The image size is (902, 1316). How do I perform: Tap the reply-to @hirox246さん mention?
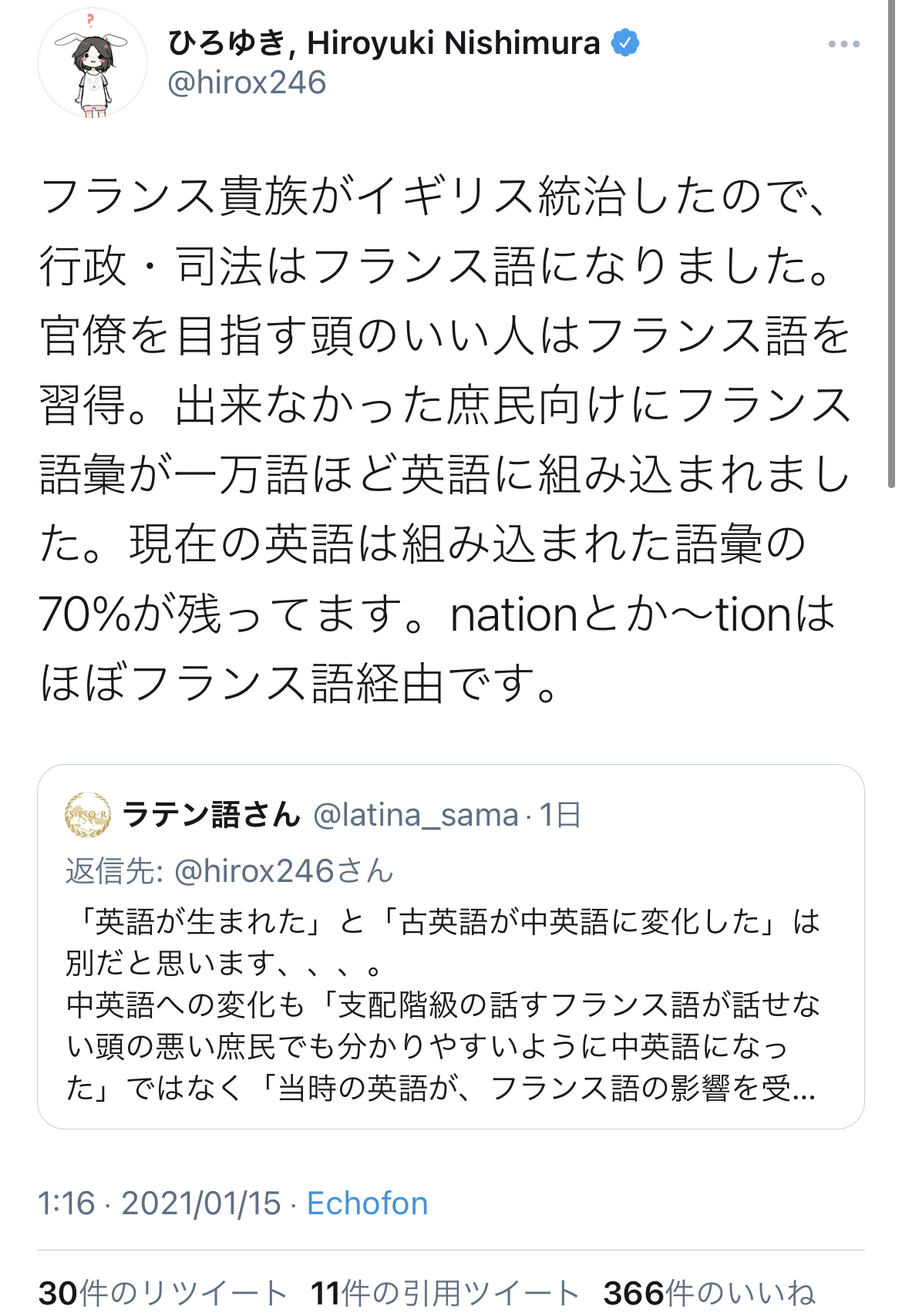click(284, 871)
